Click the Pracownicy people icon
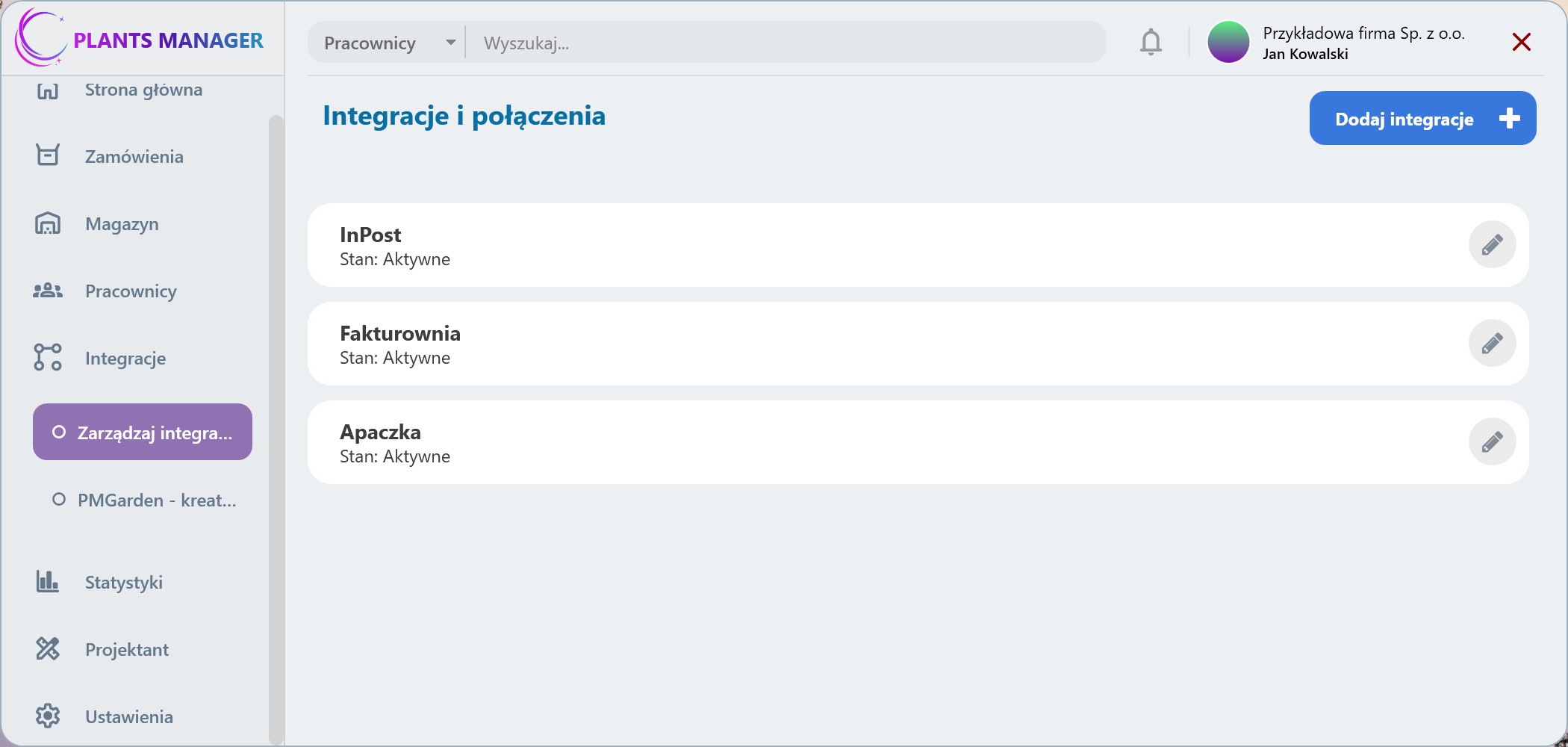This screenshot has height=747, width=1568. tap(48, 291)
